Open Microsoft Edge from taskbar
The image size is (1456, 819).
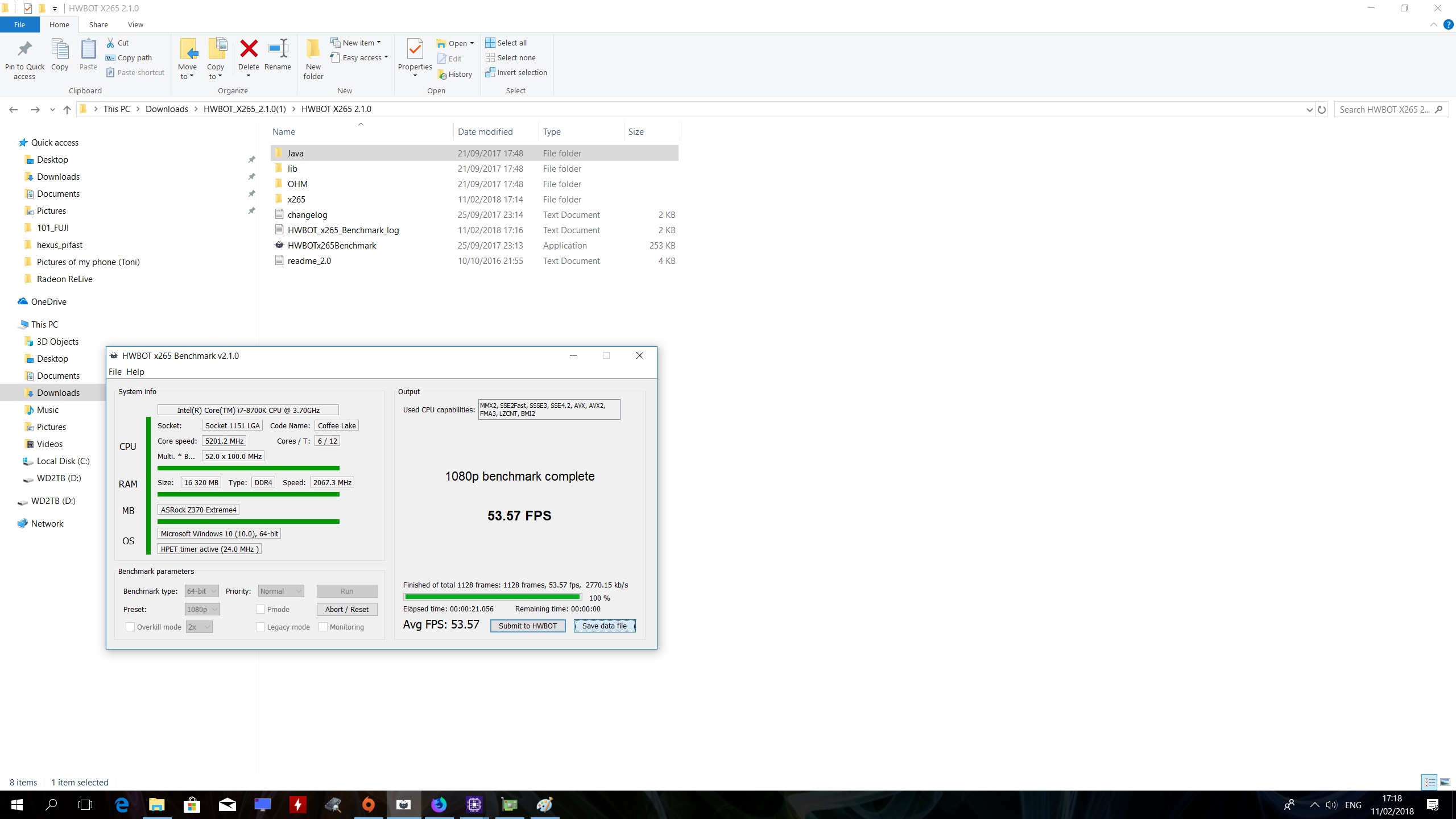click(x=122, y=805)
